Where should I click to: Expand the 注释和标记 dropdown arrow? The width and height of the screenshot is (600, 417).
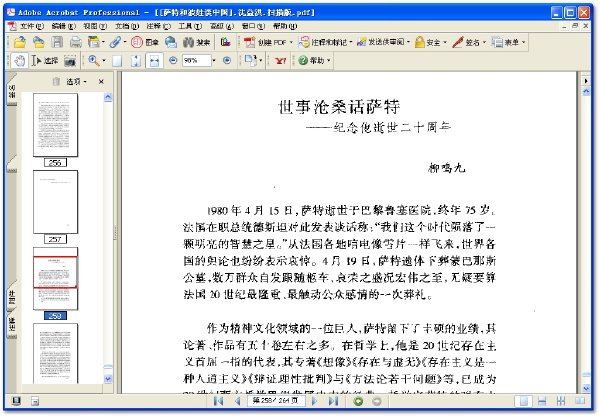pos(351,42)
